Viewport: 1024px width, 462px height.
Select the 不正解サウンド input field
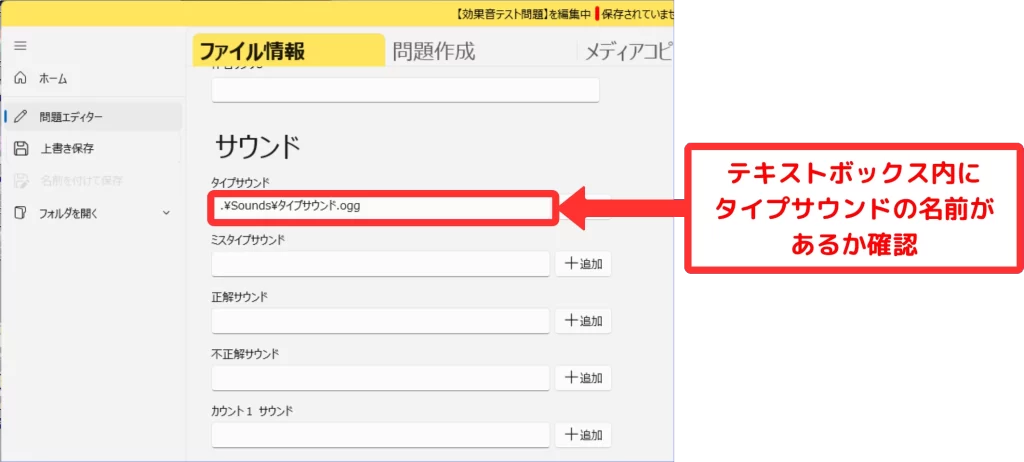coord(381,378)
